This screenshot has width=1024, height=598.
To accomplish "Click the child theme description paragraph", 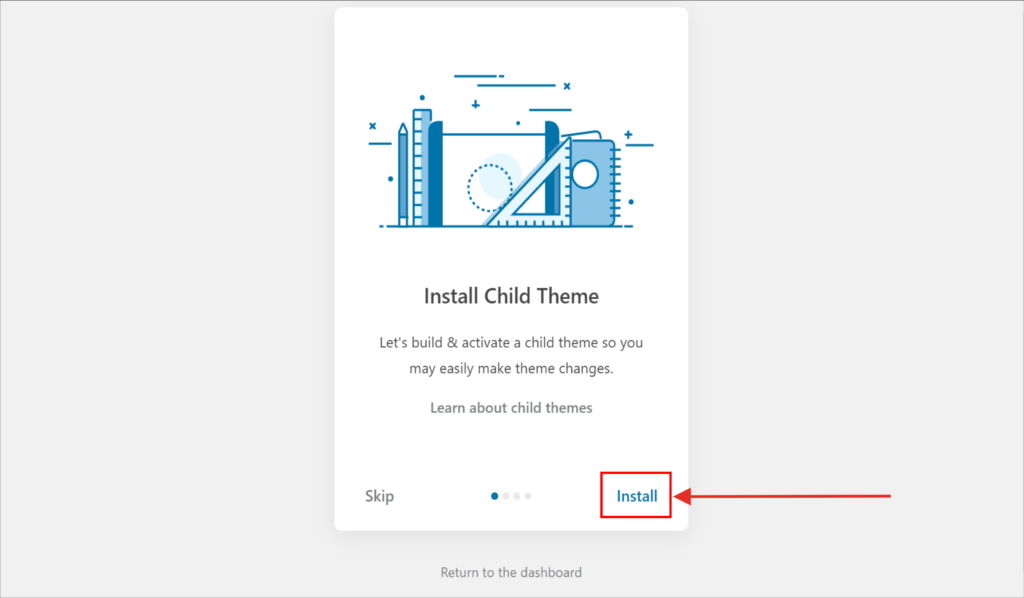I will 511,355.
